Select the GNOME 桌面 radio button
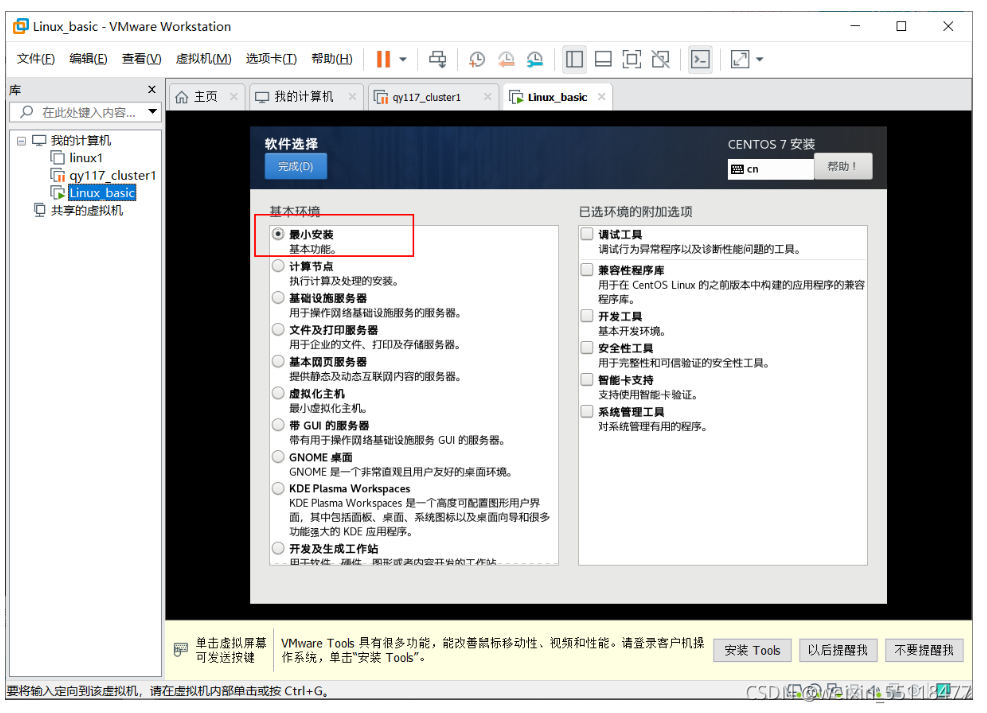The image size is (987, 713). (278, 456)
